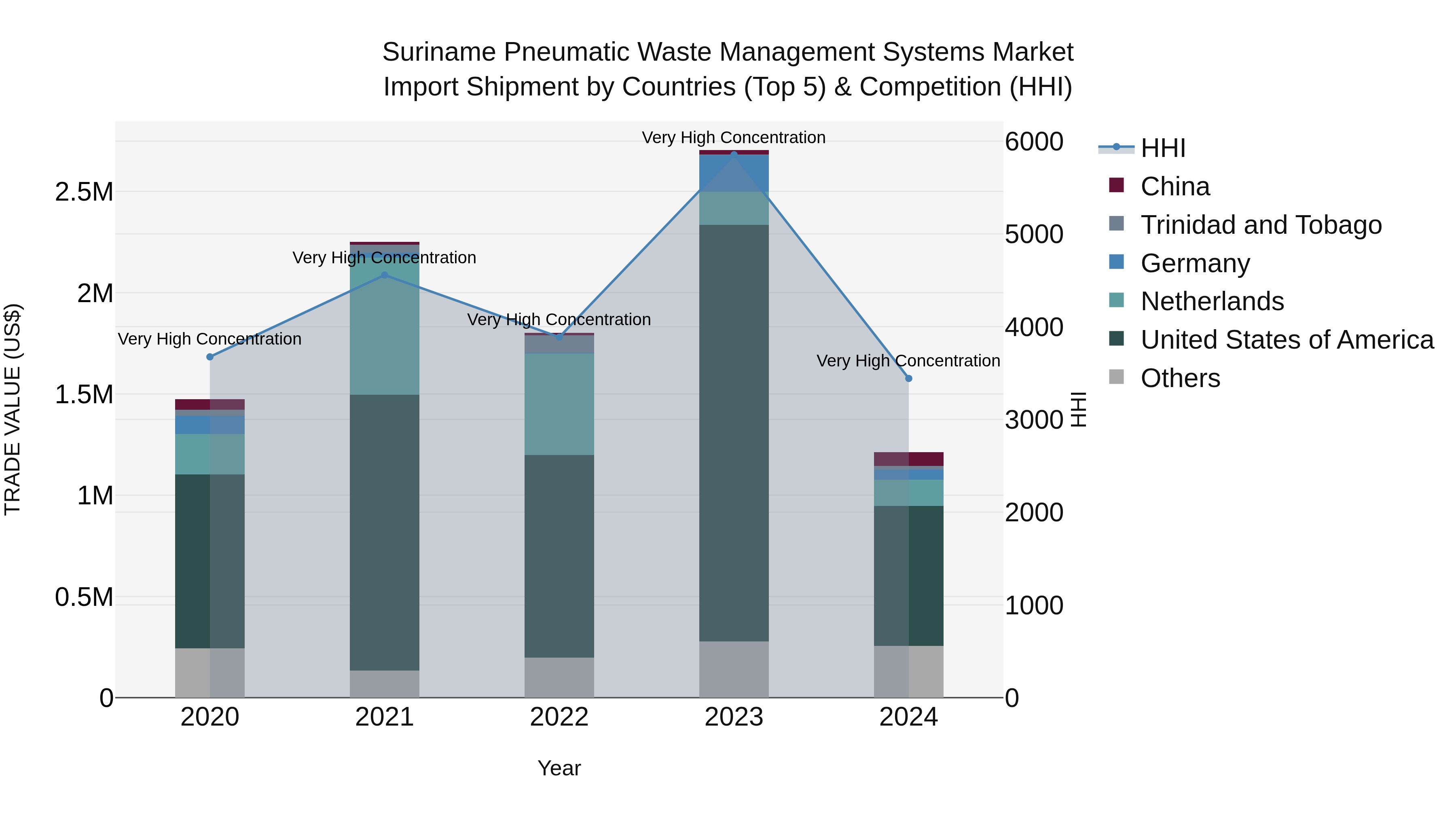Select the 2023 United States bar segment
The width and height of the screenshot is (1456, 819).
tap(734, 433)
